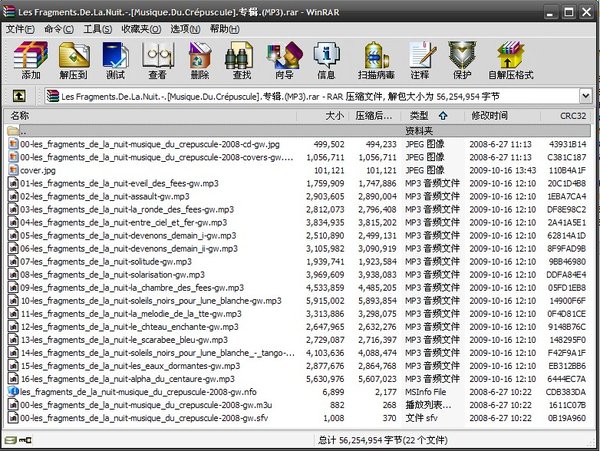This screenshot has width=600, height=451.
Task: Select the 2008-covers-gw file name
Action: coord(157,157)
